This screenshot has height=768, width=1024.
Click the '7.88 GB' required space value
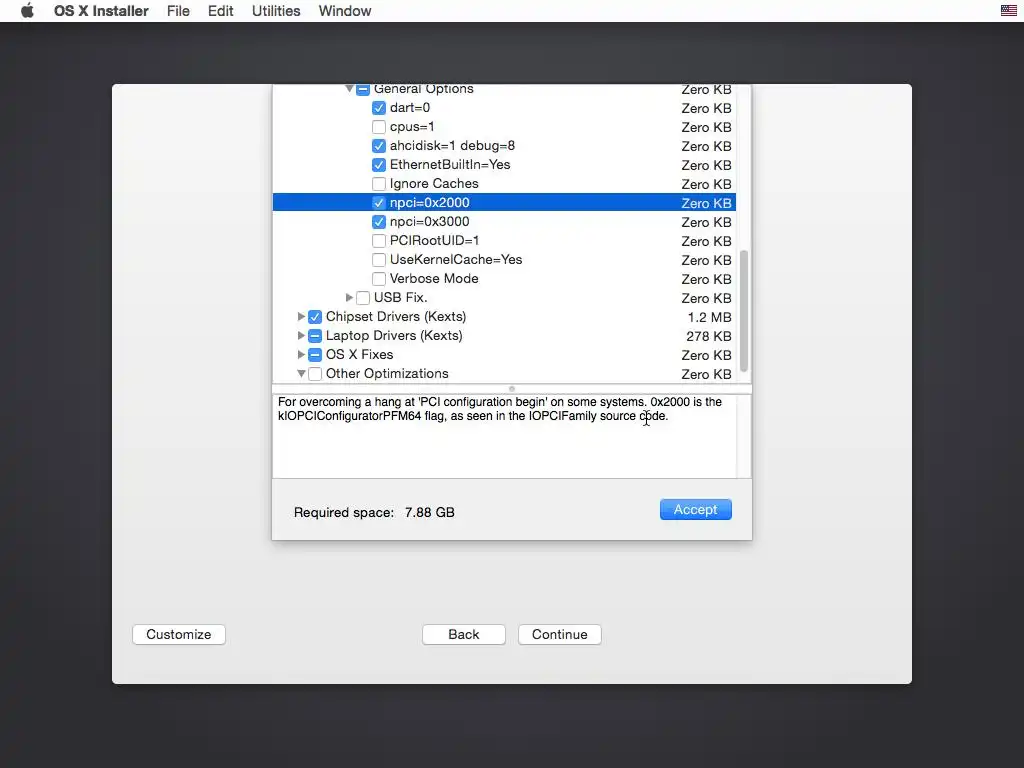tap(430, 513)
